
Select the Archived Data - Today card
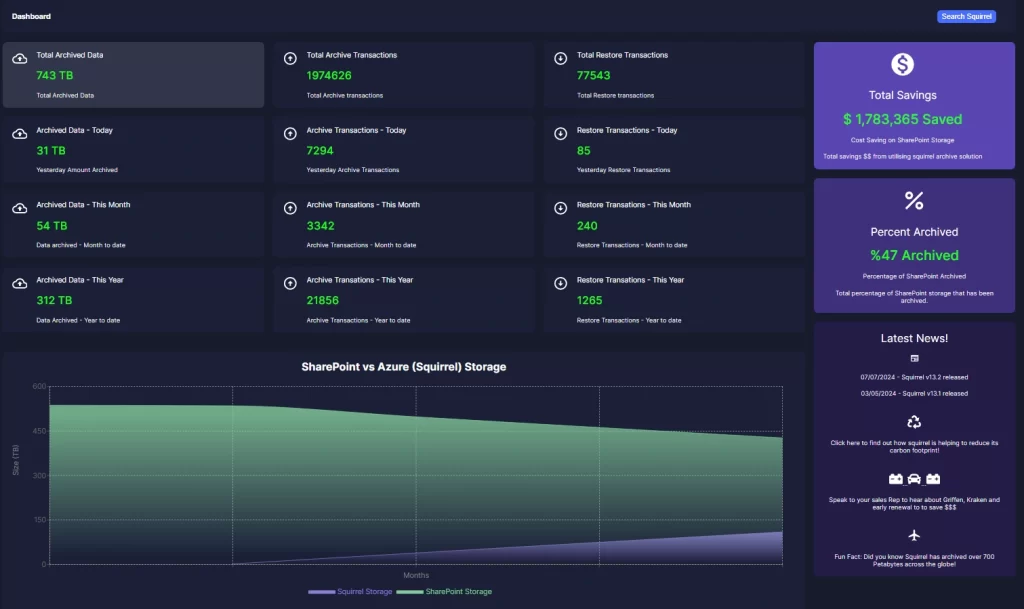coord(133,149)
